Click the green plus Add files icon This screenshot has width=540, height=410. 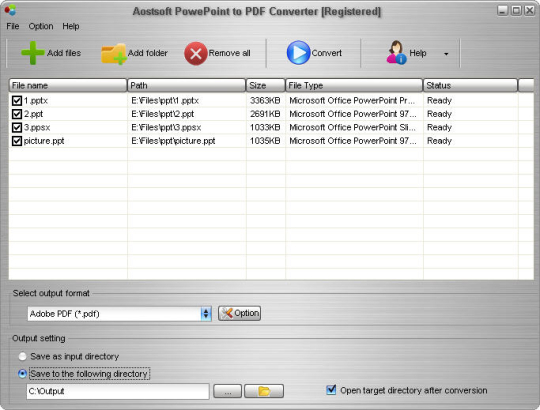(33, 53)
